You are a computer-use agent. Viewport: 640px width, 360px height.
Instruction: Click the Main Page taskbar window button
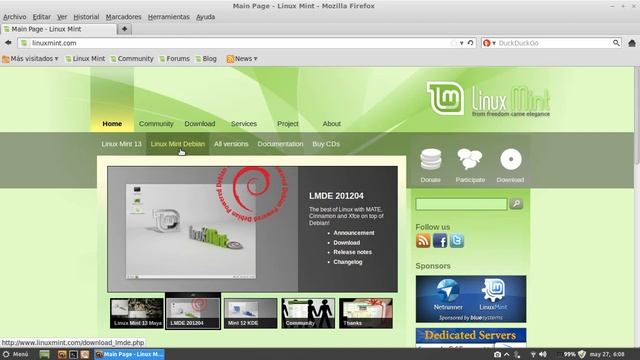coord(129,354)
